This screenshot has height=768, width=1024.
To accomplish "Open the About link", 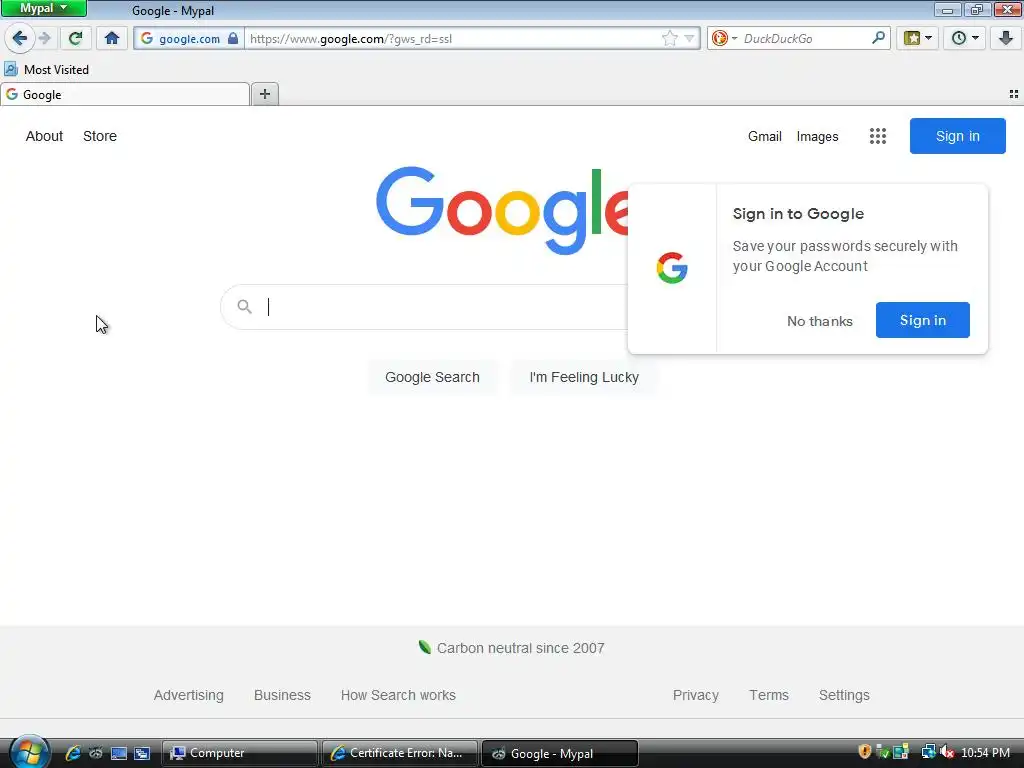I will [44, 136].
